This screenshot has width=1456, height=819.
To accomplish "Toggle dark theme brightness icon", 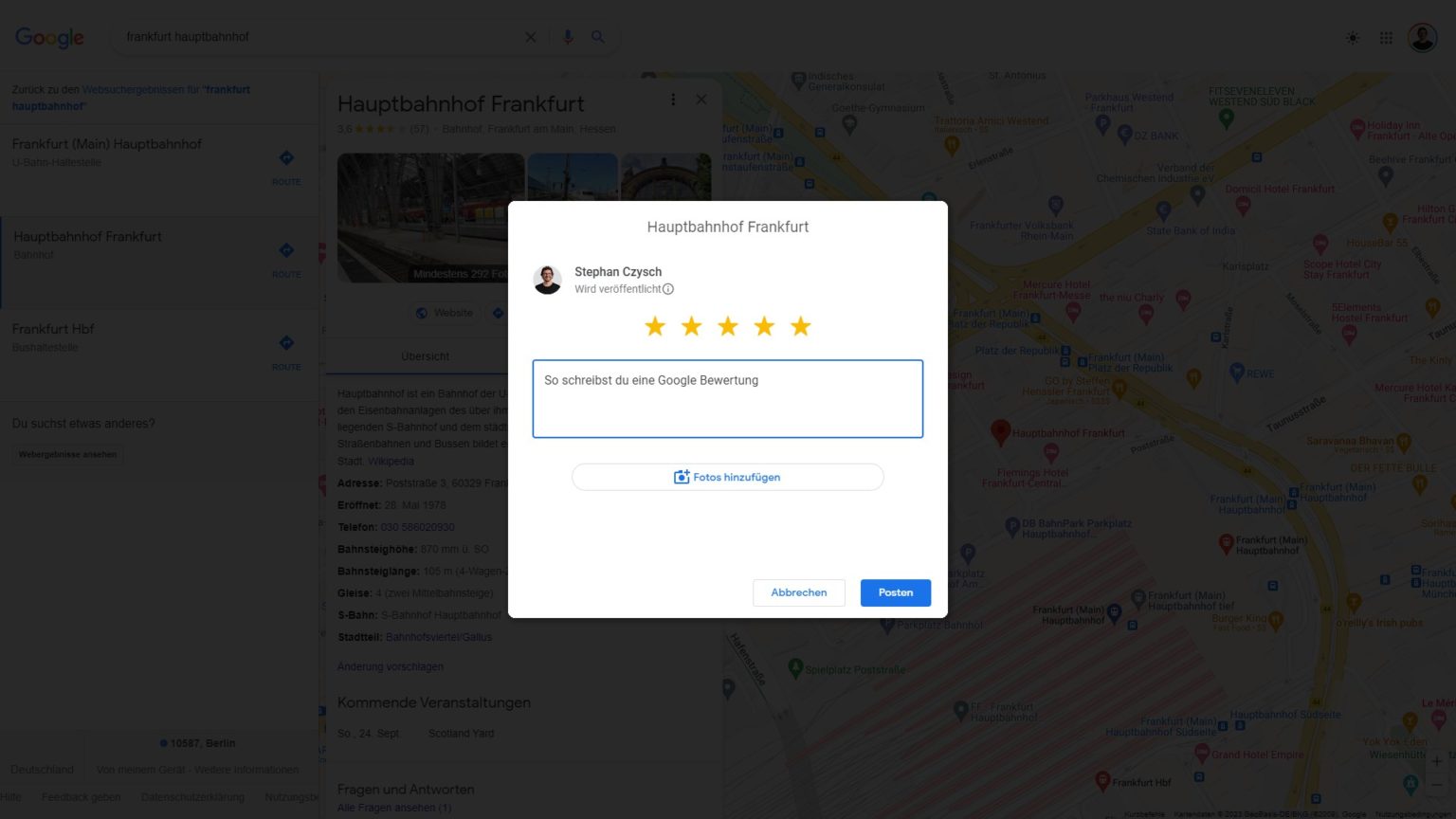I will click(1353, 38).
